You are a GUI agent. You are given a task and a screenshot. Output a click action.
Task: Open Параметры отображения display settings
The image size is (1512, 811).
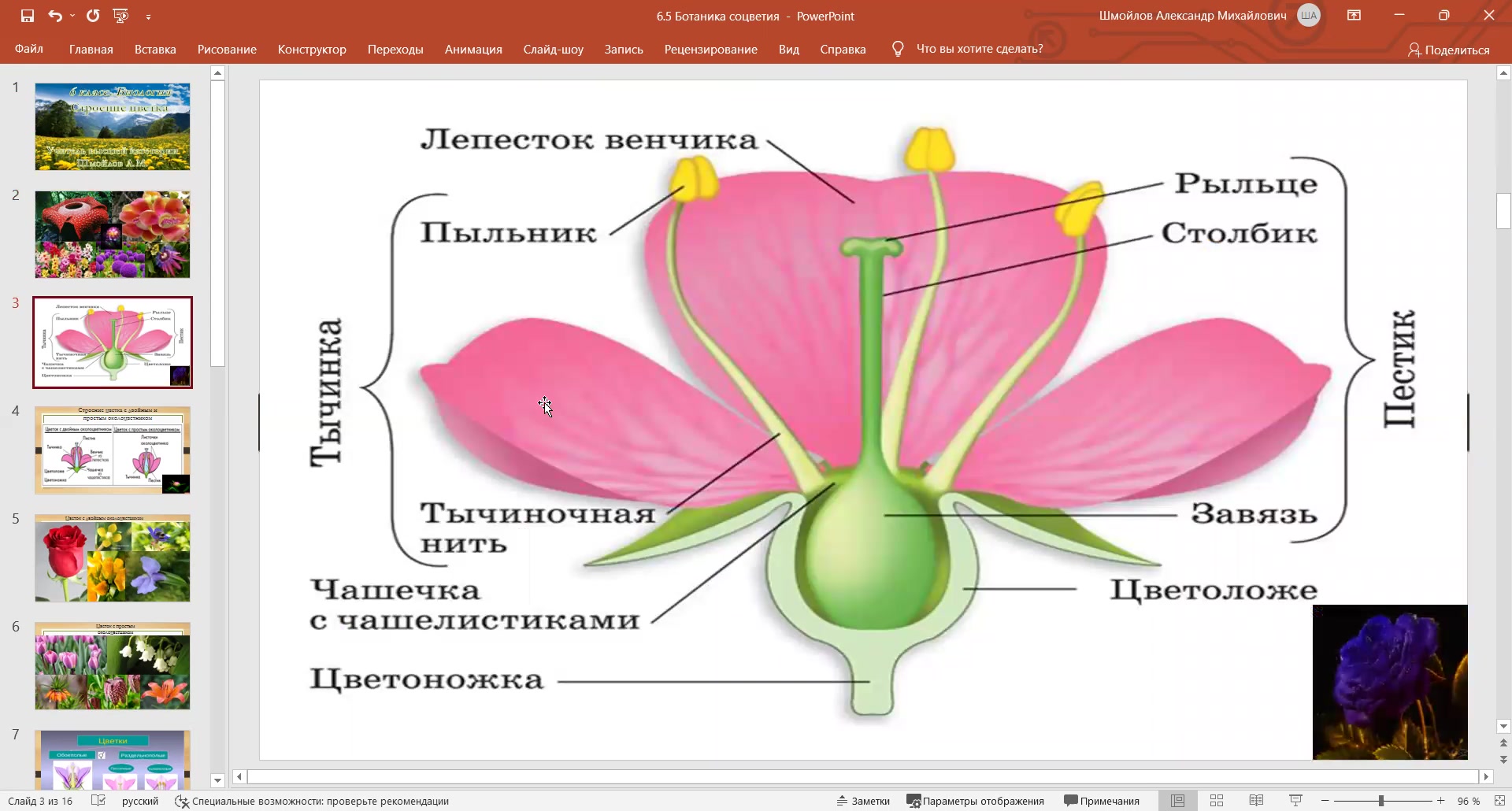(976, 801)
